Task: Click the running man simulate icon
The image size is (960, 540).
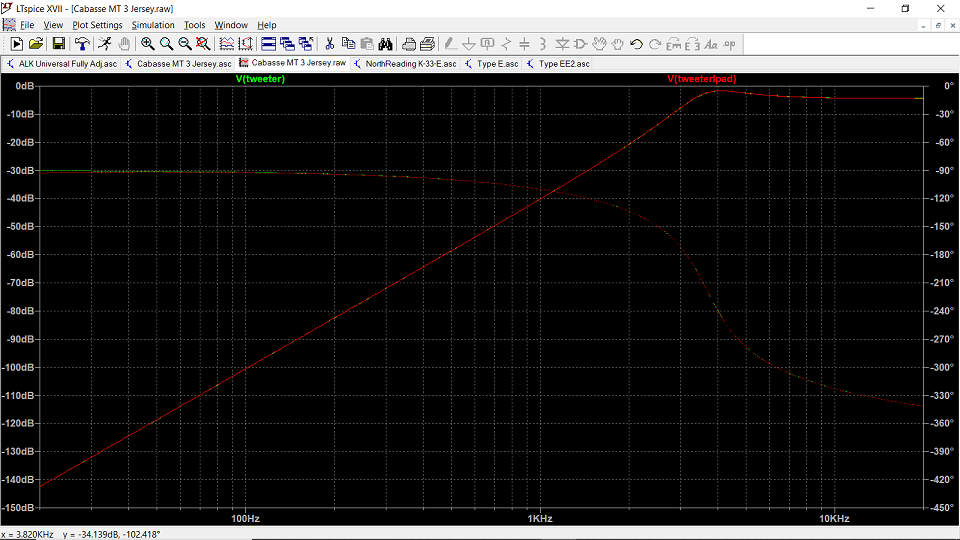Action: coord(105,44)
